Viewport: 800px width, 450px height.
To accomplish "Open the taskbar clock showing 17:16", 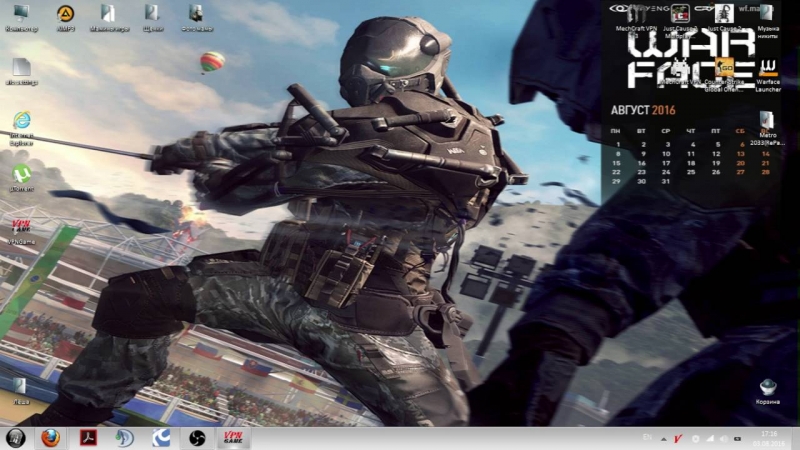I will click(768, 439).
